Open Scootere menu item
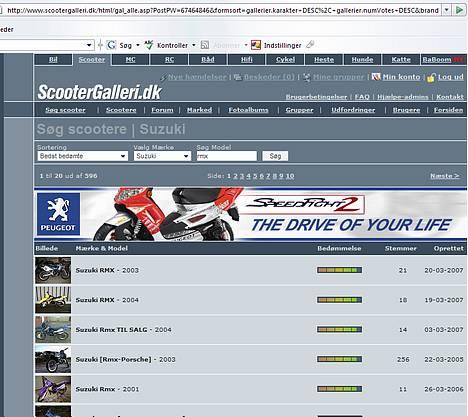 point(121,110)
